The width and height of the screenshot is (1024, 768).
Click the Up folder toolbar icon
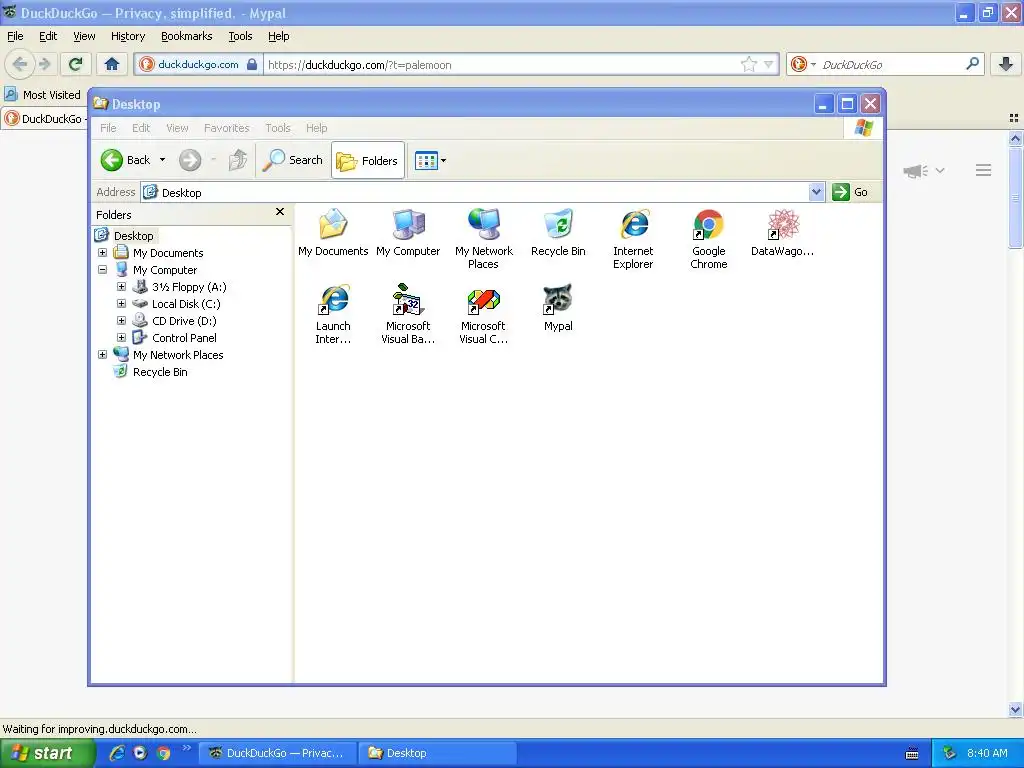coord(238,160)
